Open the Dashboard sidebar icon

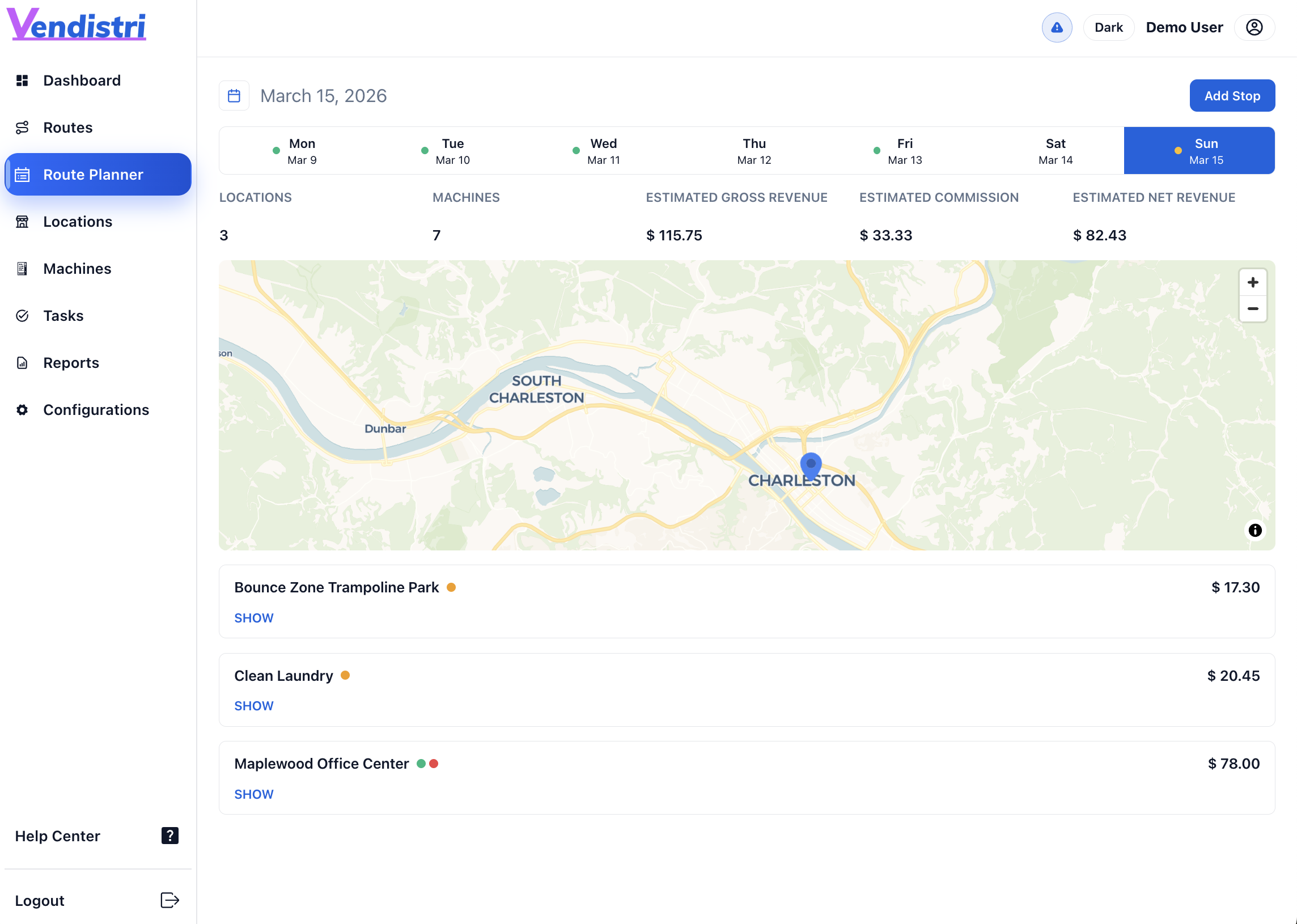pyautogui.click(x=22, y=80)
